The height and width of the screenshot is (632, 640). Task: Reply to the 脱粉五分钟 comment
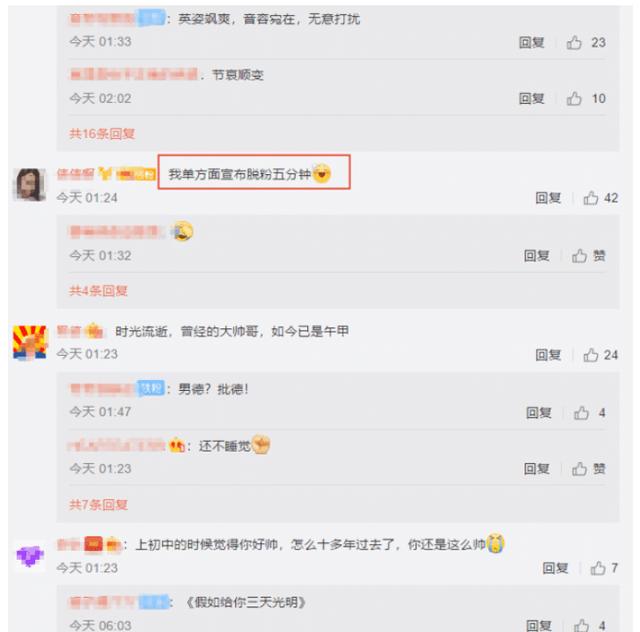point(548,198)
